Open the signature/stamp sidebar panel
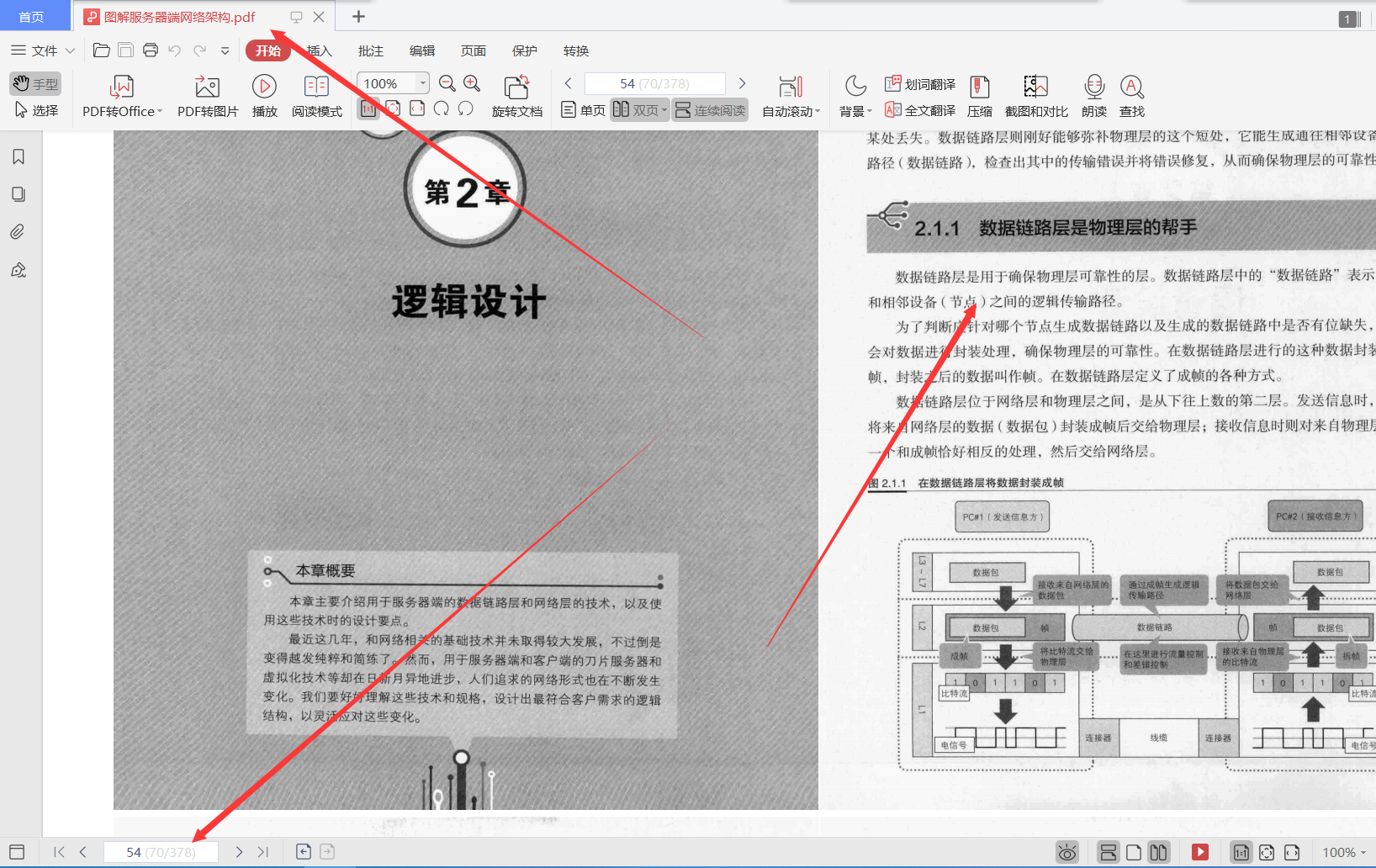 19,270
